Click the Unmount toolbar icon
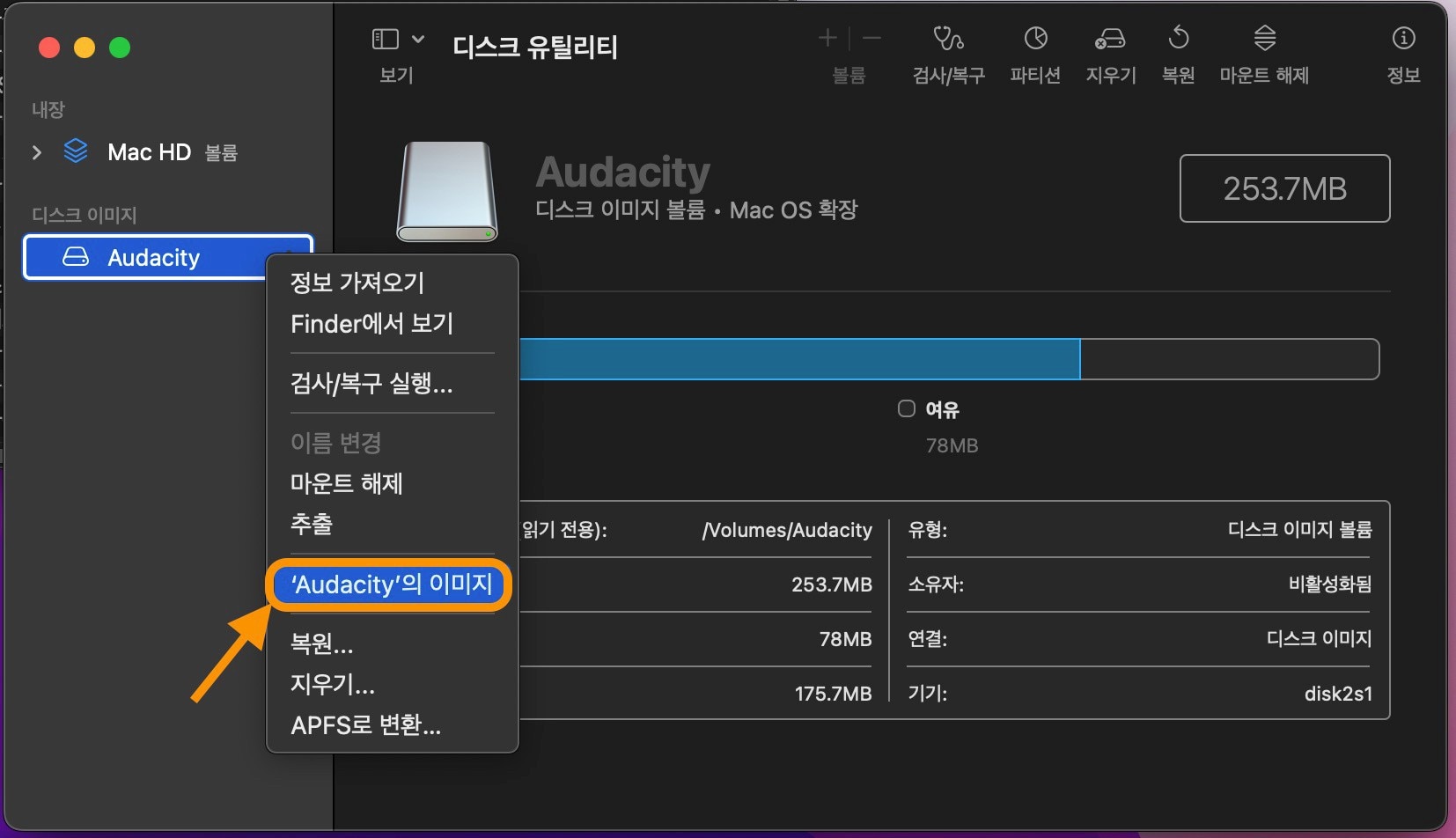 click(x=1264, y=38)
